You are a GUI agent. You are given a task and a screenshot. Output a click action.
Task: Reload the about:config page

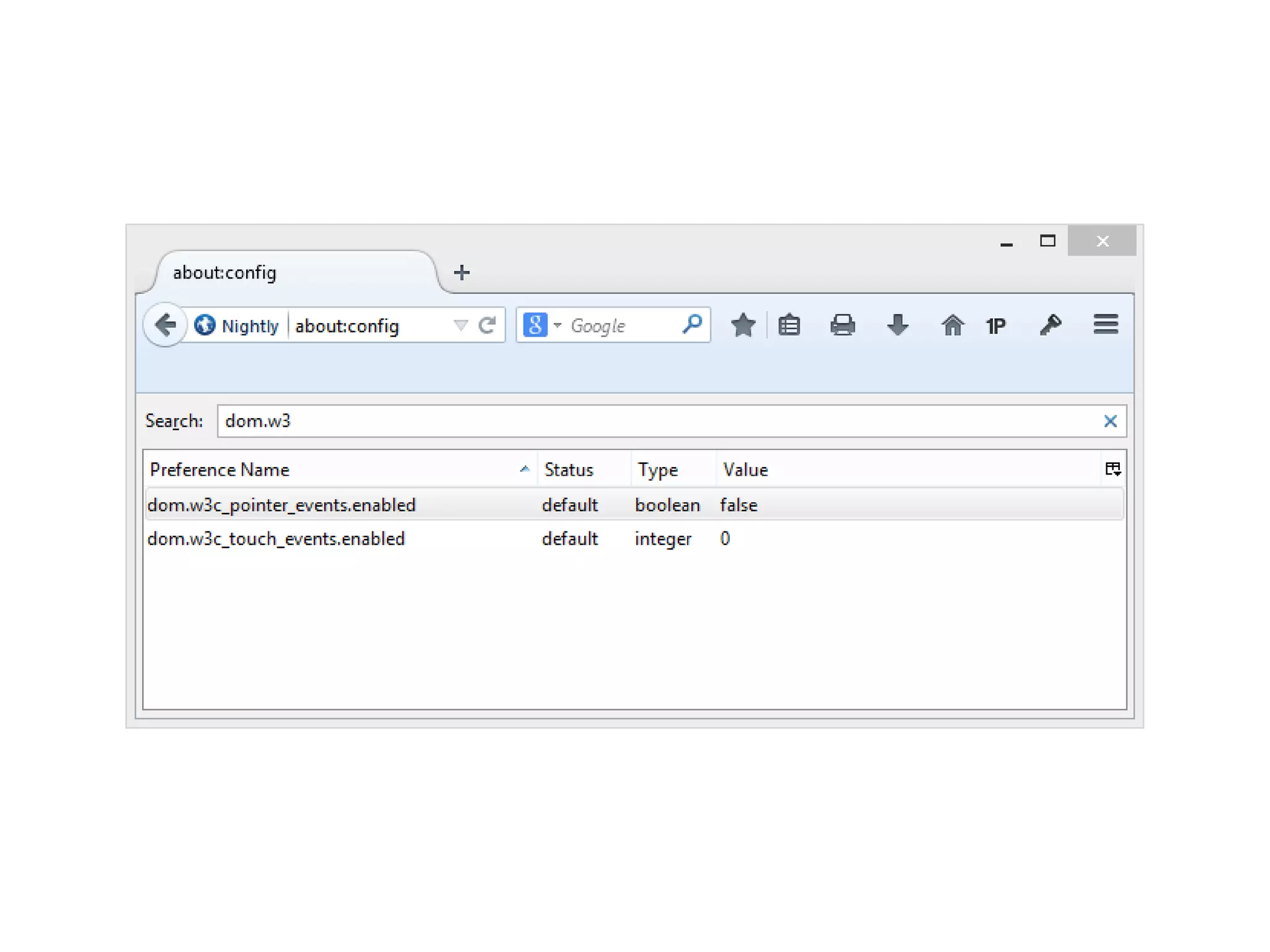click(x=487, y=325)
